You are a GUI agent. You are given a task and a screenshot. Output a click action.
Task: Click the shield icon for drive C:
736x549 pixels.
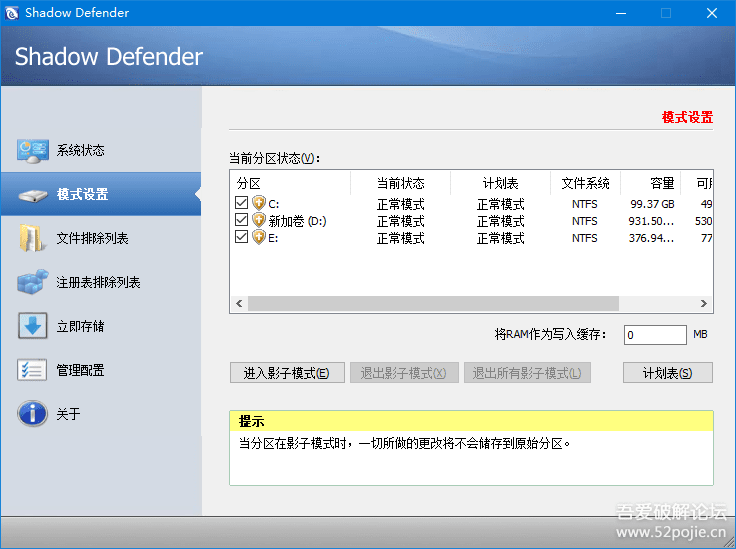click(259, 204)
